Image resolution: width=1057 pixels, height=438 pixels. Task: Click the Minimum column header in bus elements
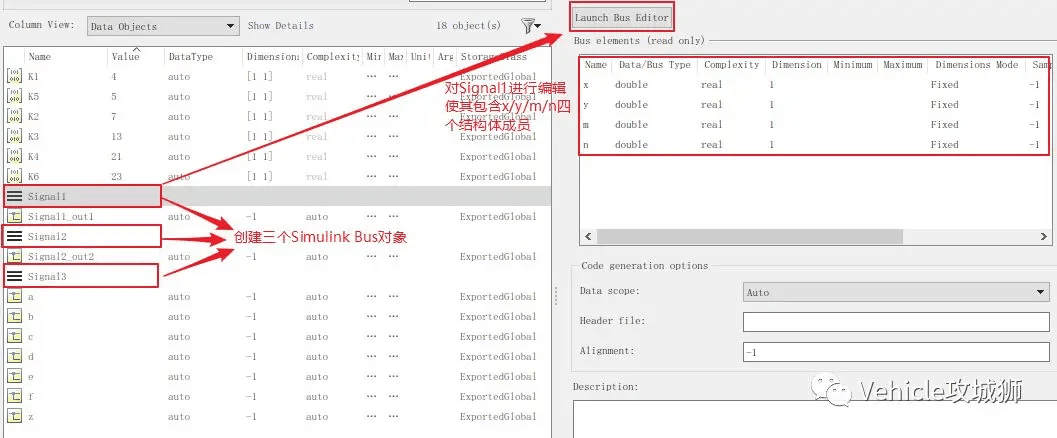pos(853,65)
